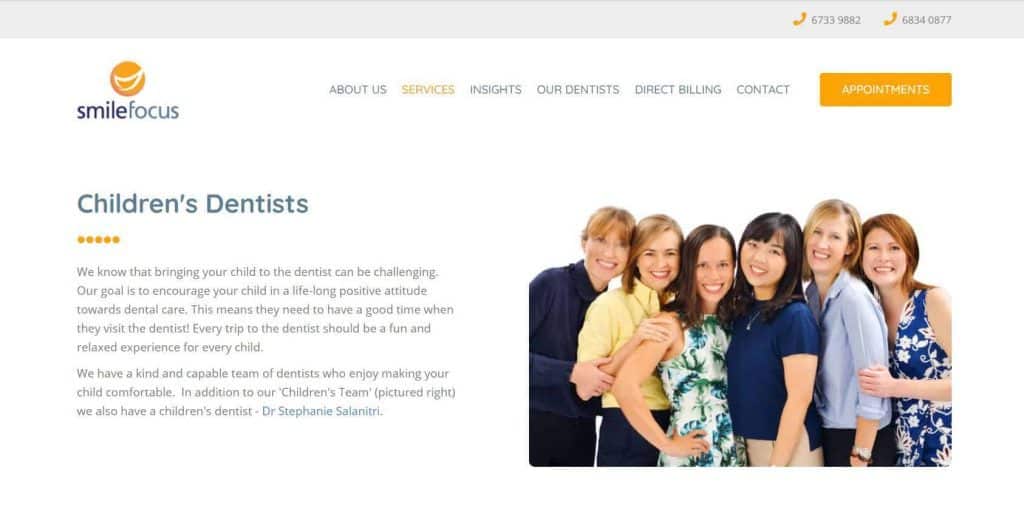Click the phone icon beside 6733 9882
Image resolution: width=1024 pixels, height=510 pixels.
pyautogui.click(x=799, y=19)
